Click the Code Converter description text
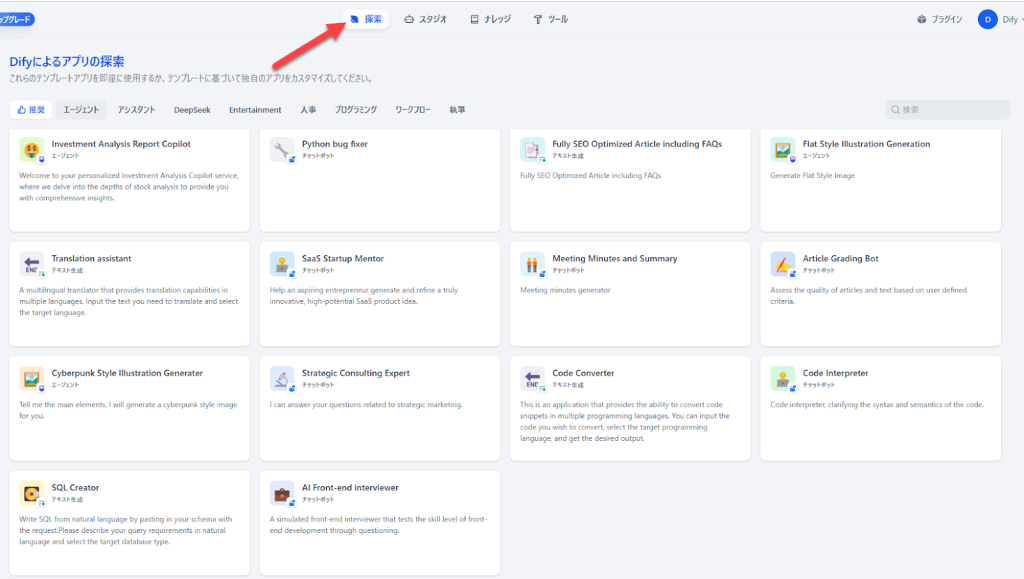This screenshot has height=579, width=1024. [x=624, y=422]
